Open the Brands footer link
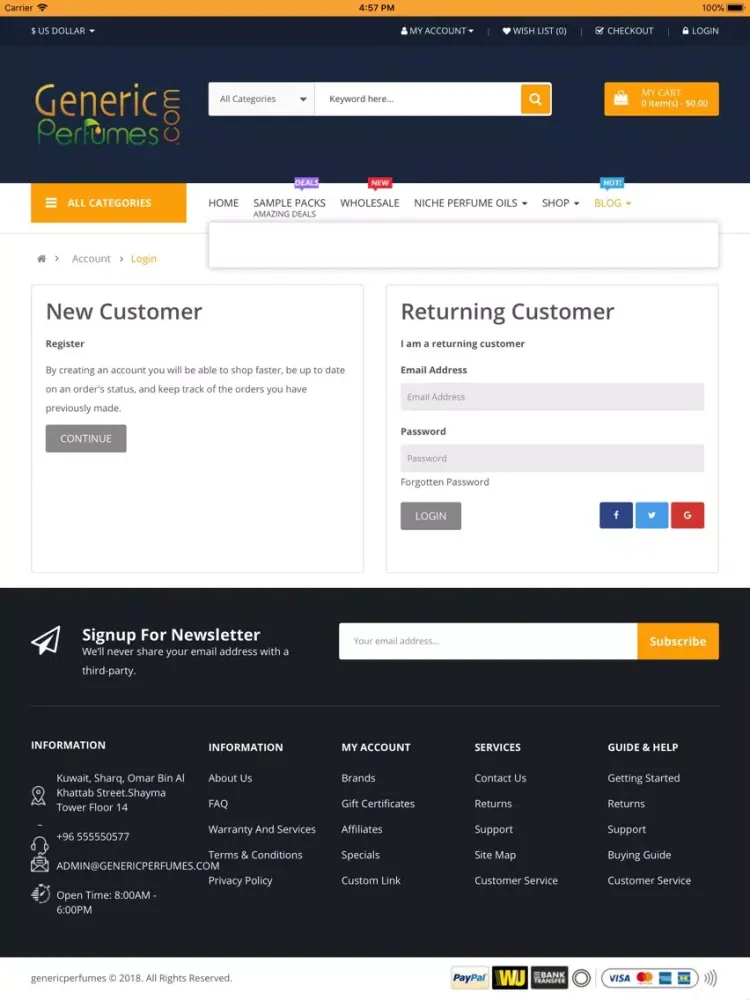Image resolution: width=750 pixels, height=1000 pixels. tap(358, 778)
